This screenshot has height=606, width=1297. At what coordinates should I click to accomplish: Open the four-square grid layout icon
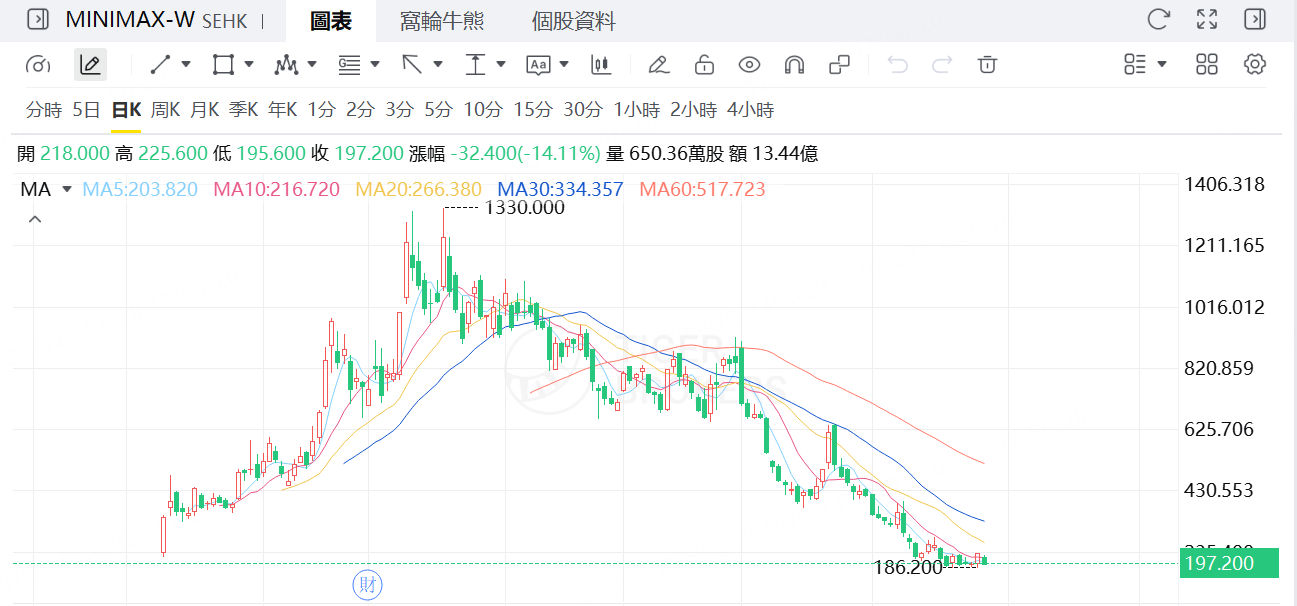point(1207,65)
